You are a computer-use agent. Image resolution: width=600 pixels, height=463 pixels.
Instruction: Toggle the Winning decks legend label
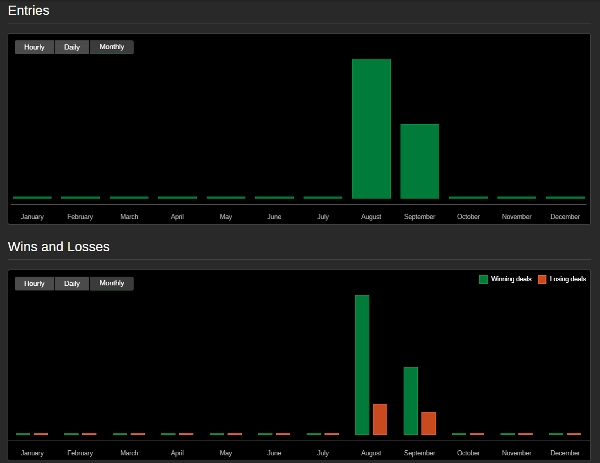coord(511,280)
